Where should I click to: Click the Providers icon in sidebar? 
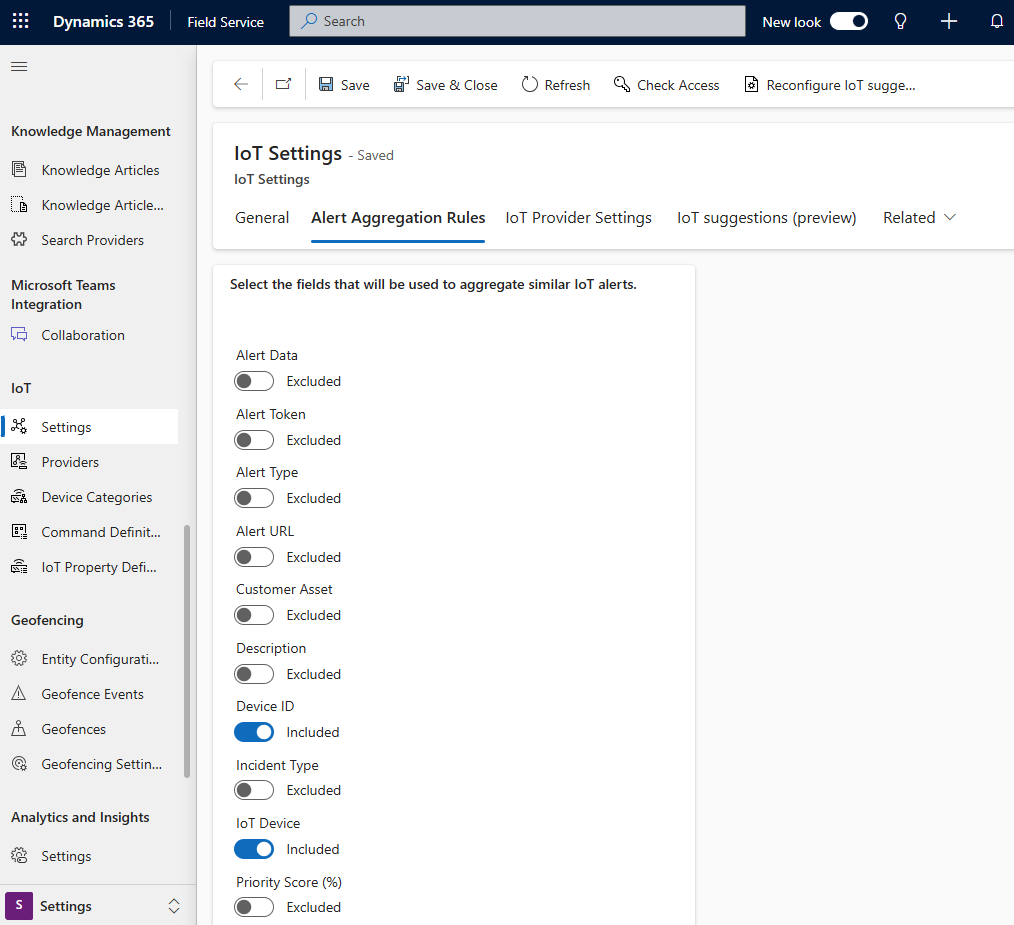click(x=19, y=461)
